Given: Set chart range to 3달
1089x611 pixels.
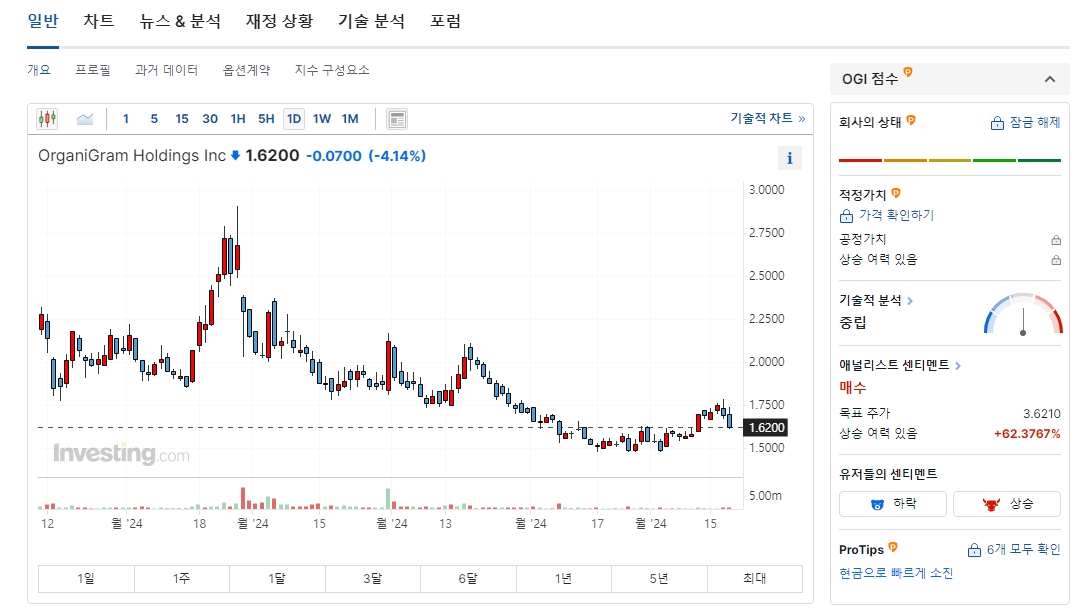Looking at the screenshot, I should [372, 578].
